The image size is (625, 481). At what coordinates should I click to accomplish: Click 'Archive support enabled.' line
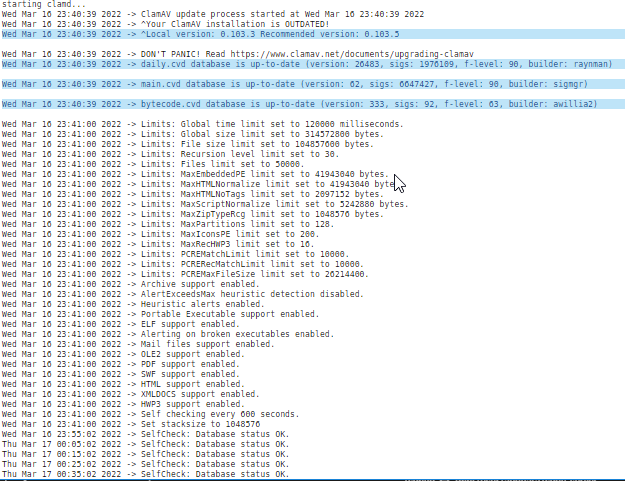coord(130,284)
